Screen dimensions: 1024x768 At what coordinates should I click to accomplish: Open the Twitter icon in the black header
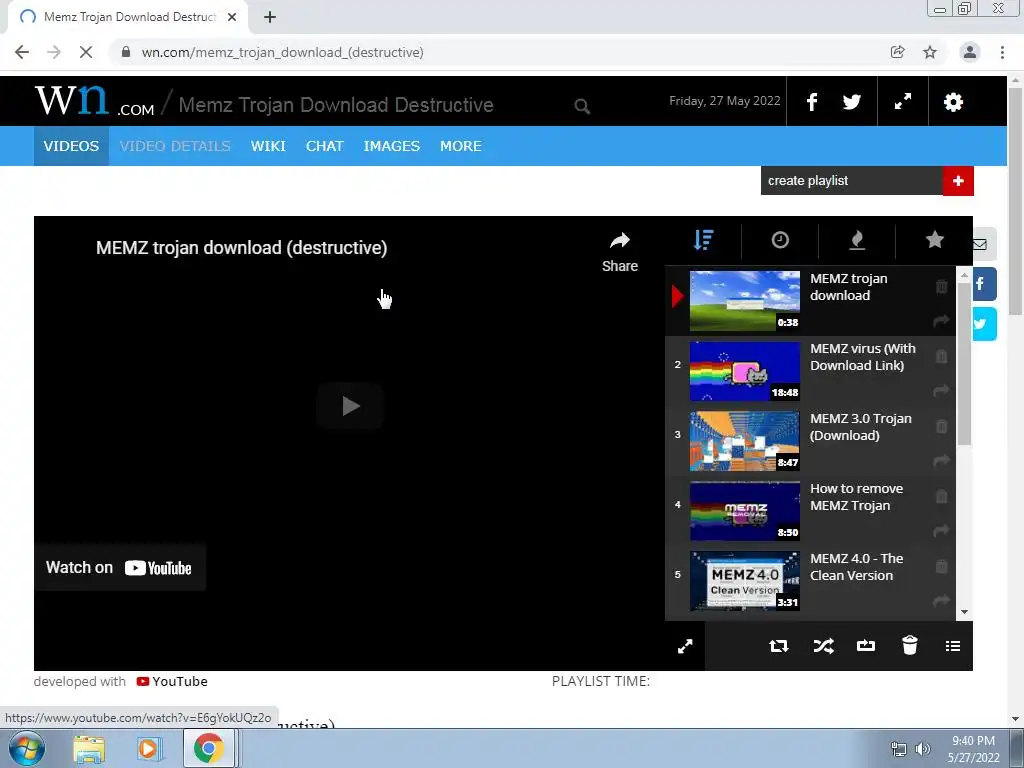(x=852, y=102)
